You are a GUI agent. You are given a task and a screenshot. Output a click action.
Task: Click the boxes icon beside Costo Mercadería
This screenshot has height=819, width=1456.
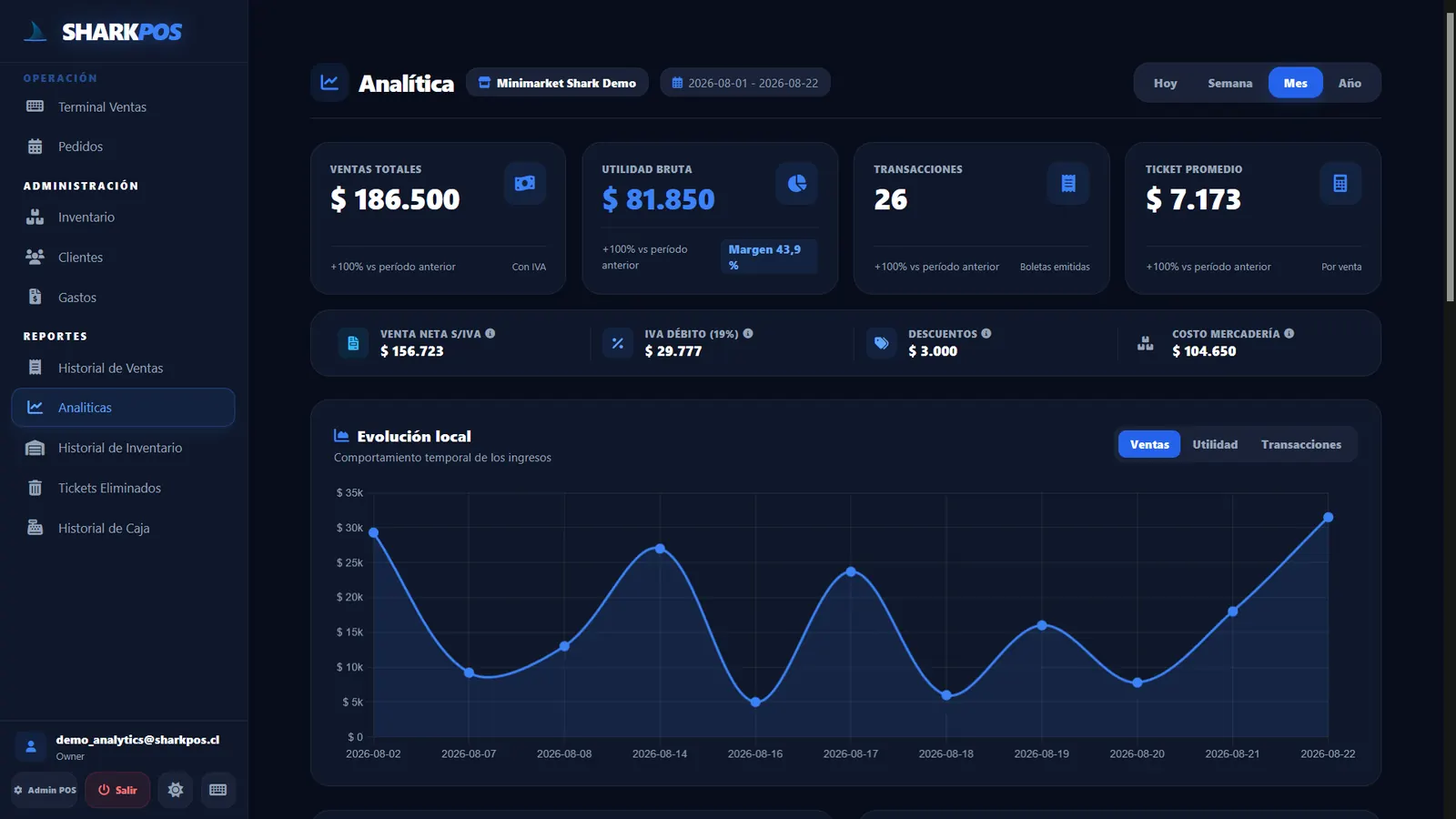(1145, 343)
